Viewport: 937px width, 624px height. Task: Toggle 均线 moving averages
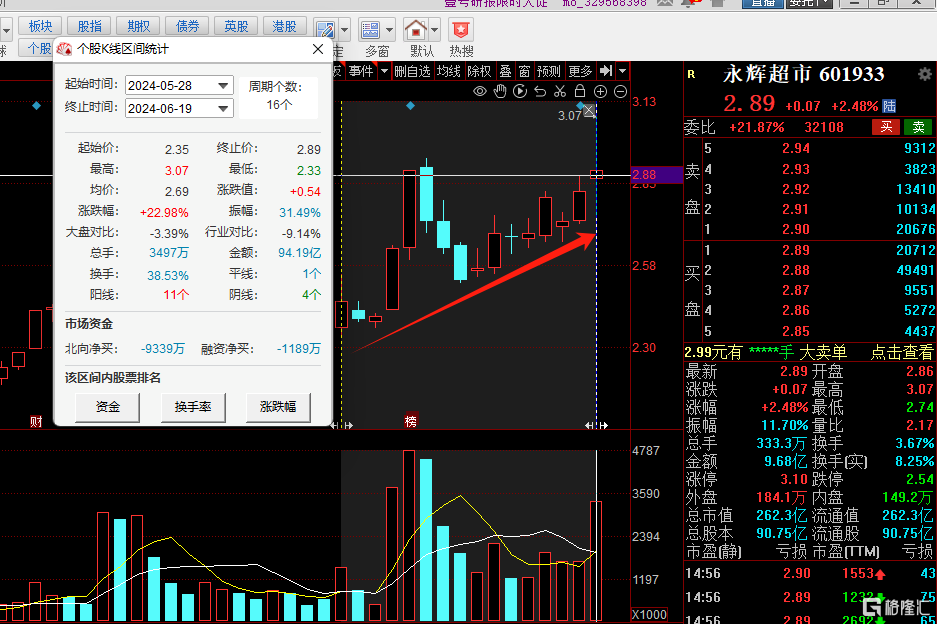[449, 71]
